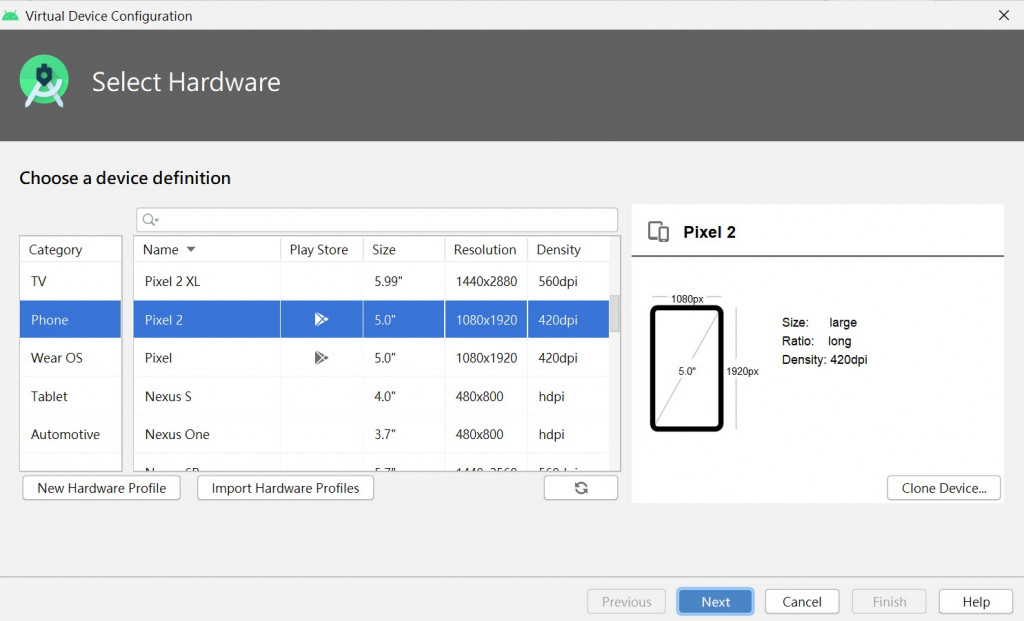Click the Resolution column header

[x=486, y=249]
